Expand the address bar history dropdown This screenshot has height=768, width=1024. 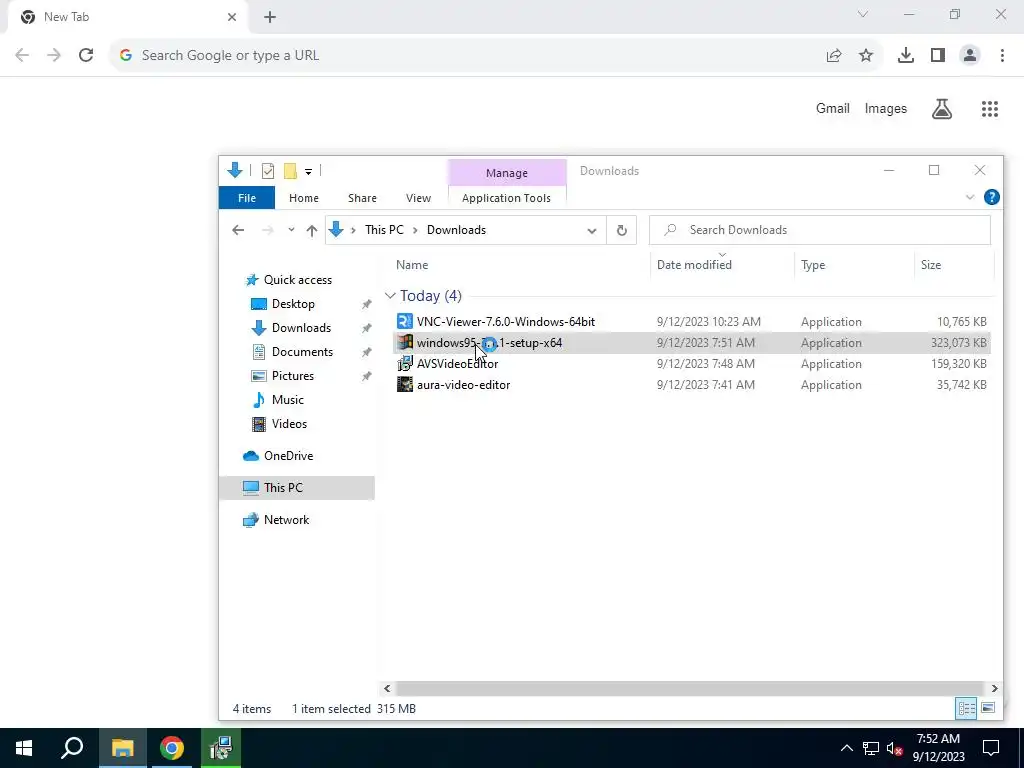point(592,231)
